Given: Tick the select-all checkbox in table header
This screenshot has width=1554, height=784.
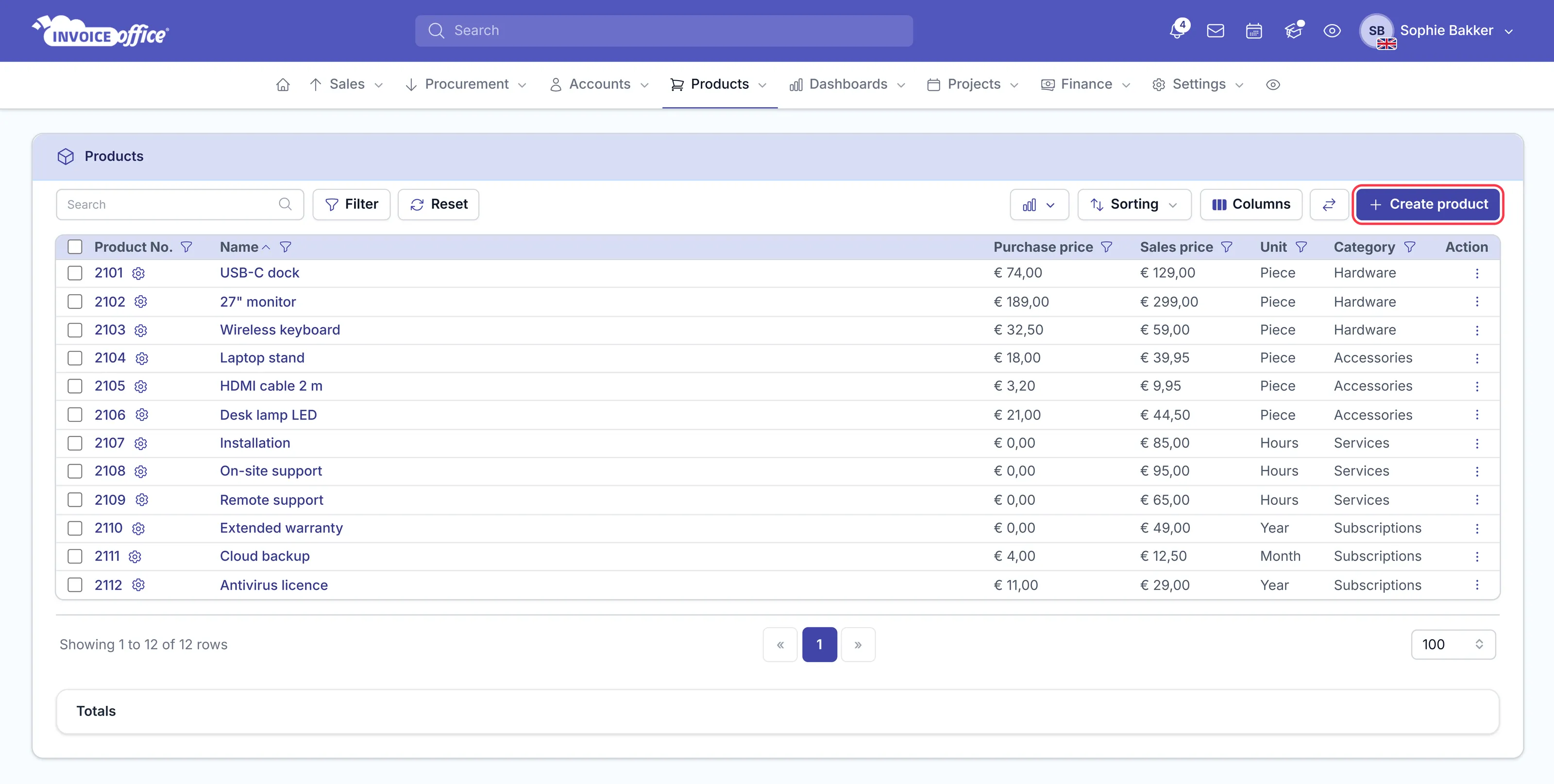Looking at the screenshot, I should [75, 247].
